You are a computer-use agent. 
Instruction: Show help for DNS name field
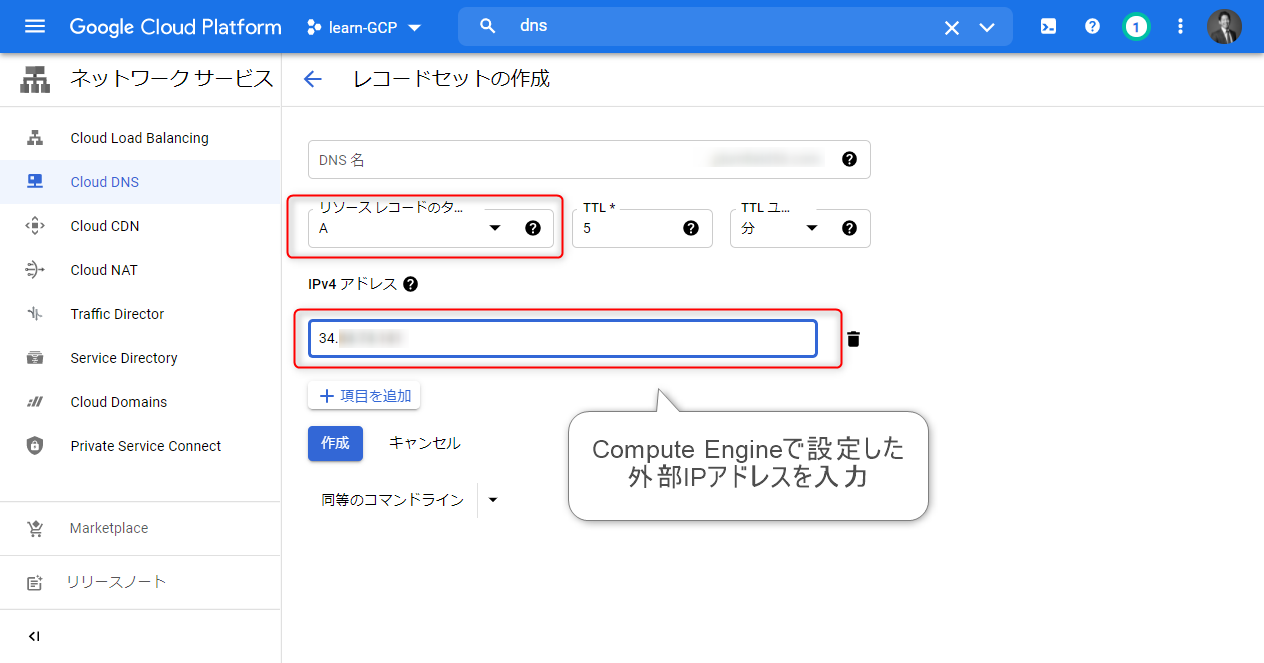click(x=849, y=159)
